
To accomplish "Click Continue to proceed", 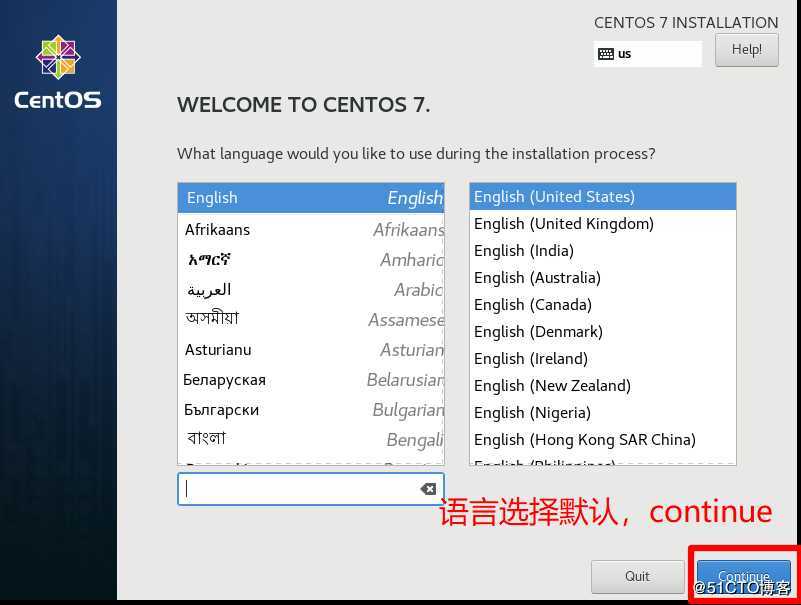I will pos(744,576).
